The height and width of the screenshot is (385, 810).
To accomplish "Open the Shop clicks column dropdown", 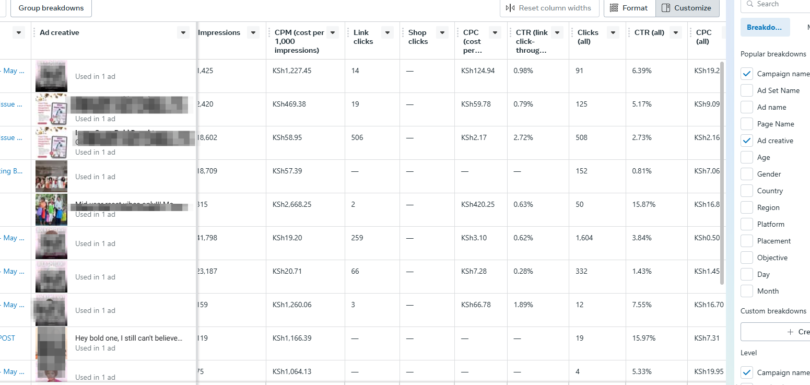I will point(442,33).
